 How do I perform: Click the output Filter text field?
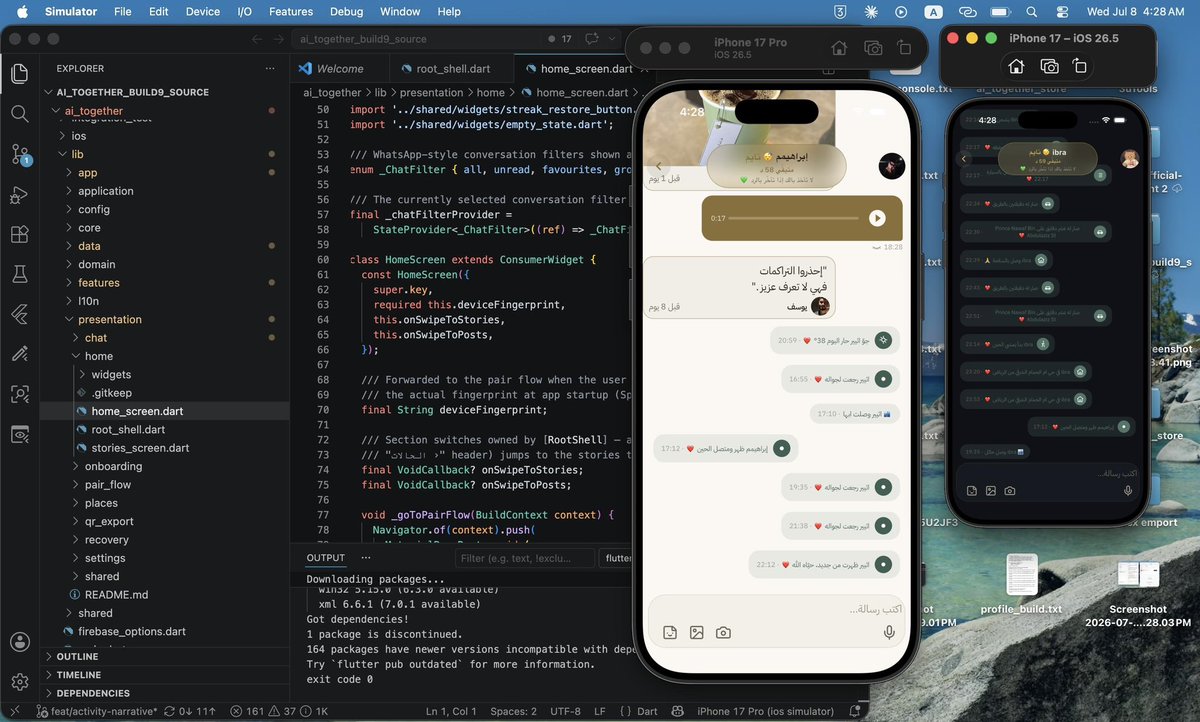pos(525,558)
